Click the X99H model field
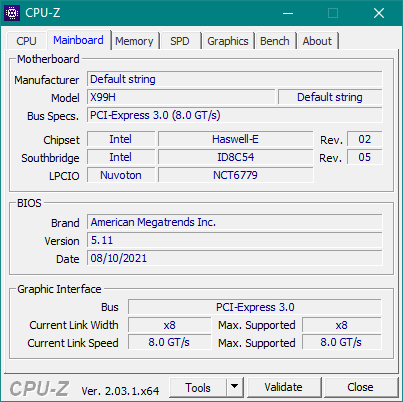This screenshot has width=403, height=402. 181,97
